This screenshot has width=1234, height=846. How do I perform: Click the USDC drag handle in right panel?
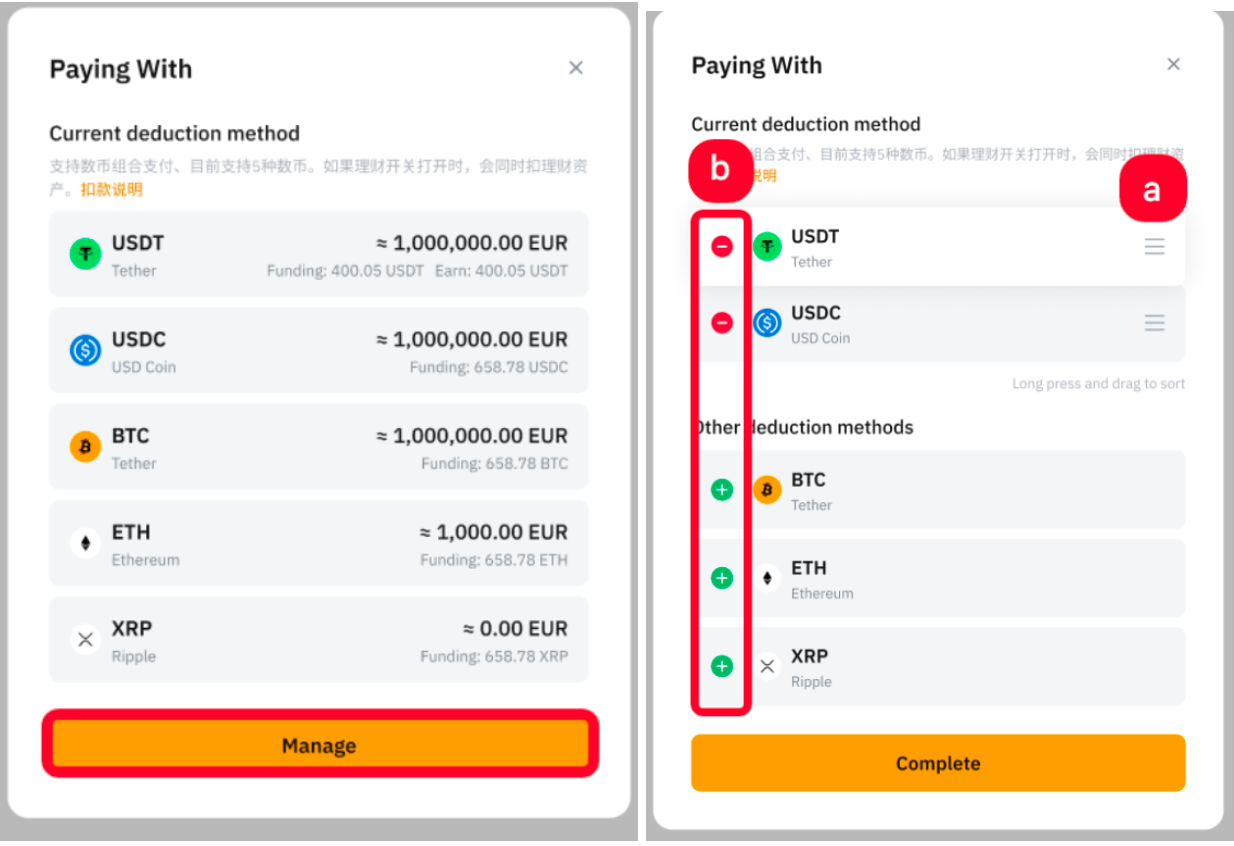point(1154,323)
